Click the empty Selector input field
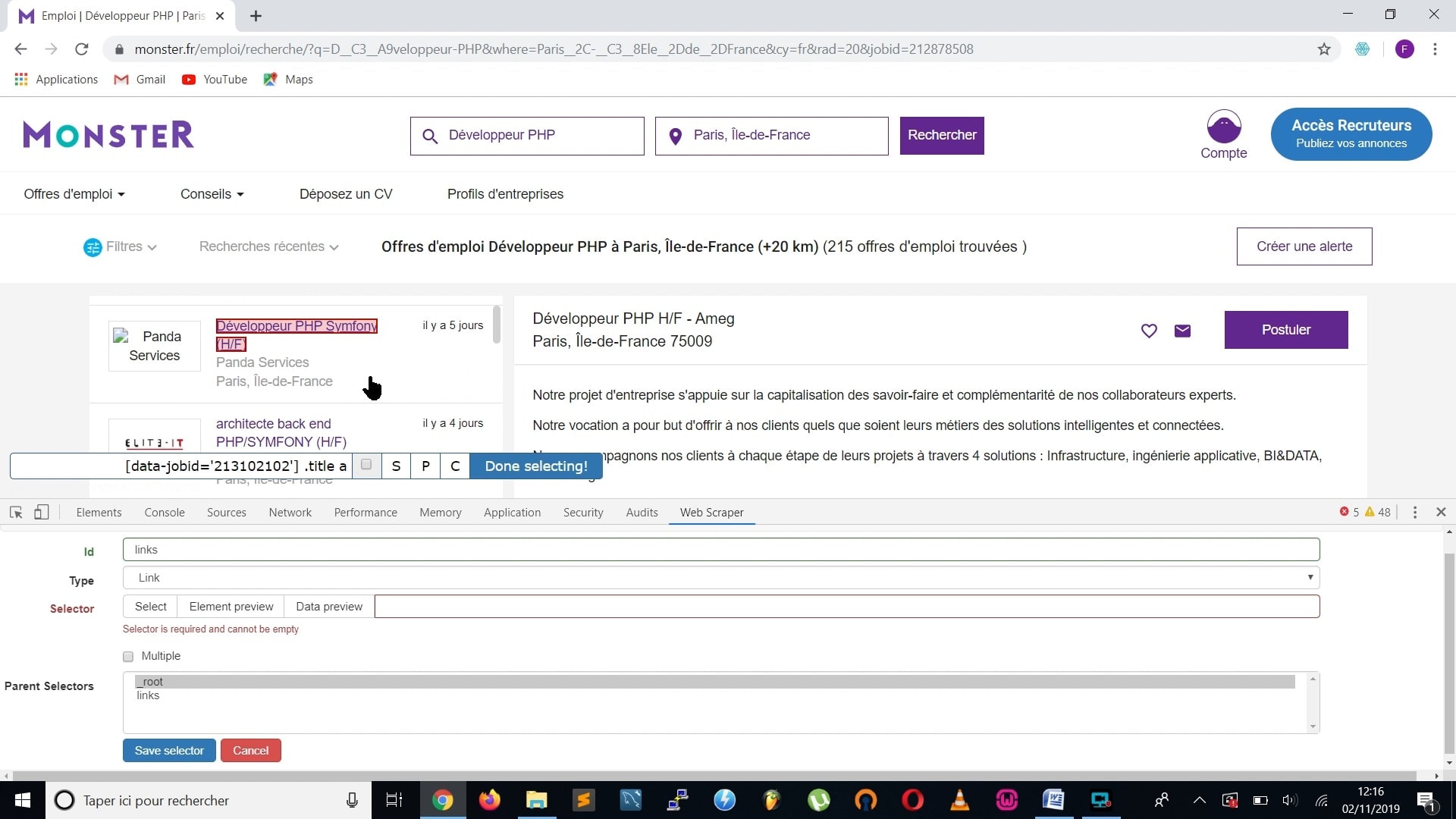 (847, 607)
